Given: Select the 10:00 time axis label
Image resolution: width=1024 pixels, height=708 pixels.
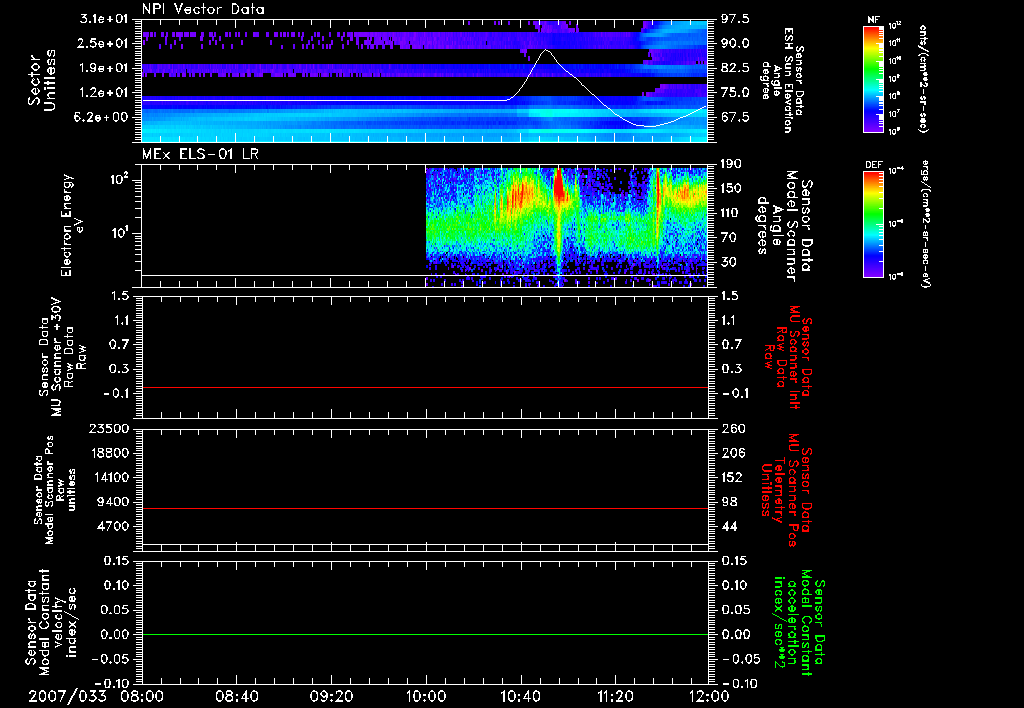Looking at the screenshot, I should coord(426,695).
